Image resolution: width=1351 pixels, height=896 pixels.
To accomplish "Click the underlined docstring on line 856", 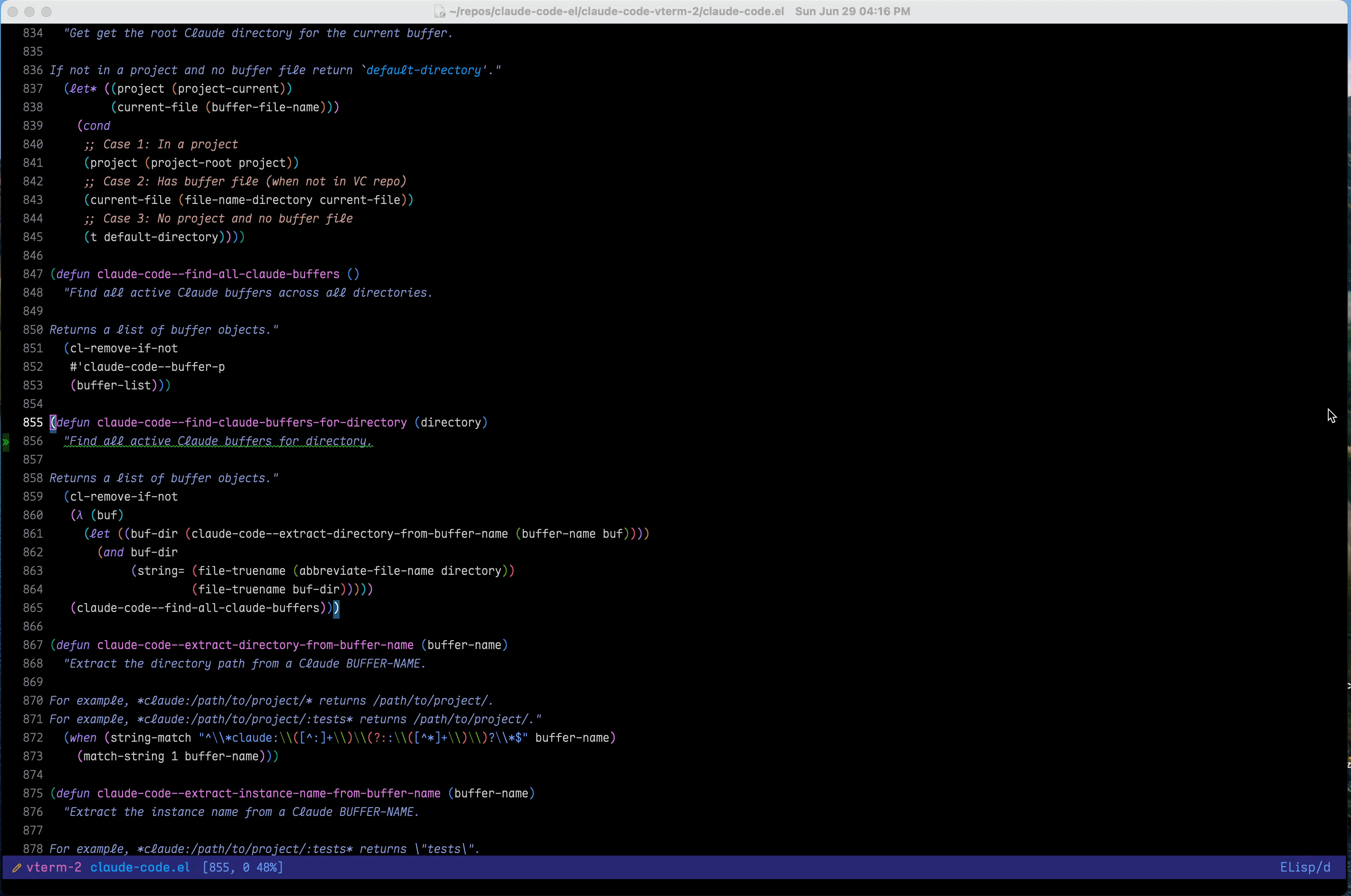I will 219,441.
